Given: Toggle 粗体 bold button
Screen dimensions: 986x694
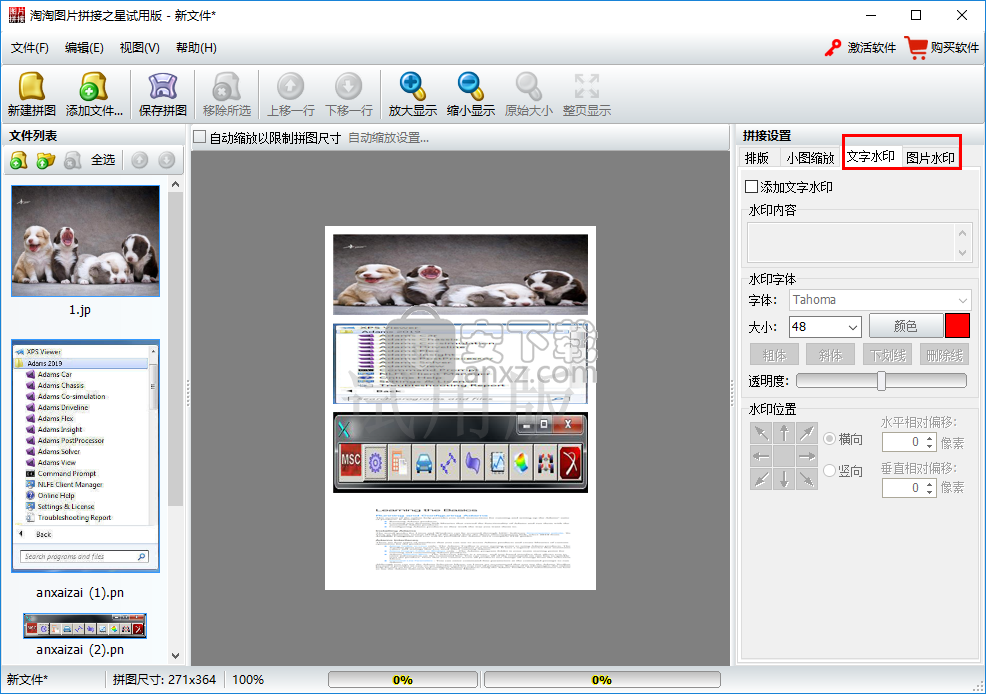Looking at the screenshot, I should (x=774, y=355).
